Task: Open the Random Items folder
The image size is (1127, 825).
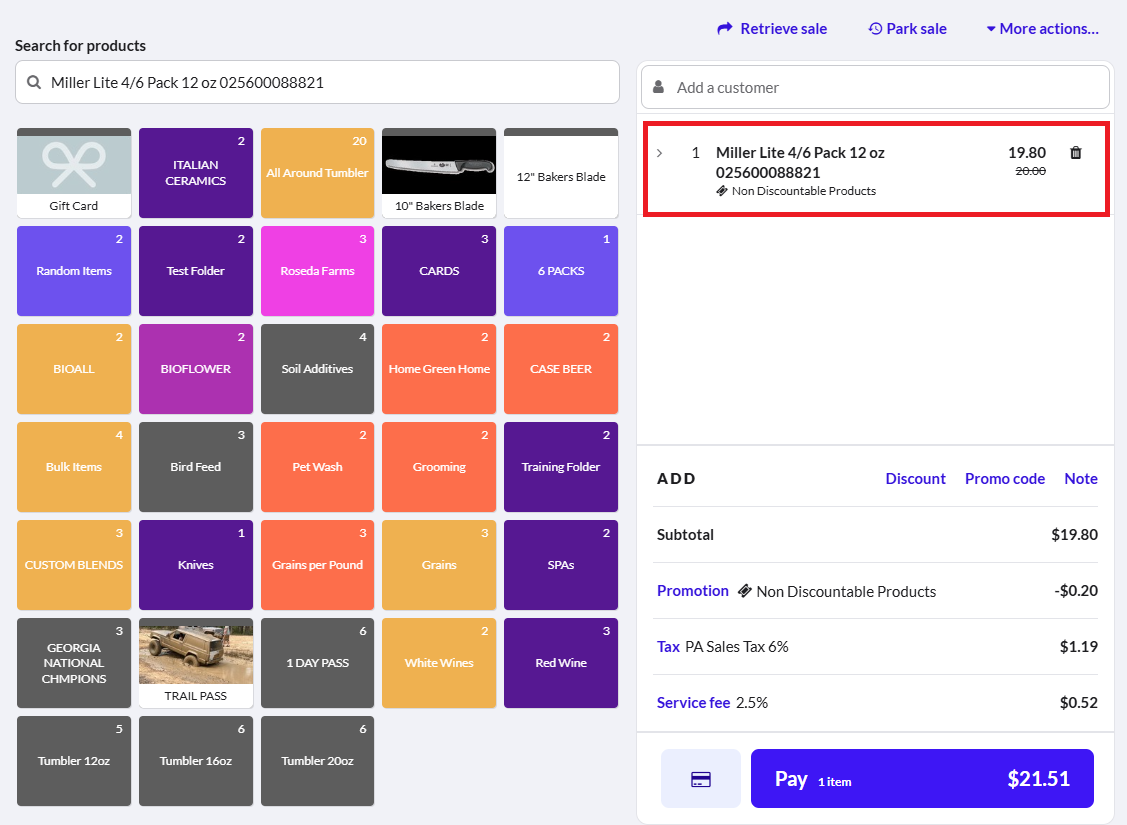Action: pos(74,271)
